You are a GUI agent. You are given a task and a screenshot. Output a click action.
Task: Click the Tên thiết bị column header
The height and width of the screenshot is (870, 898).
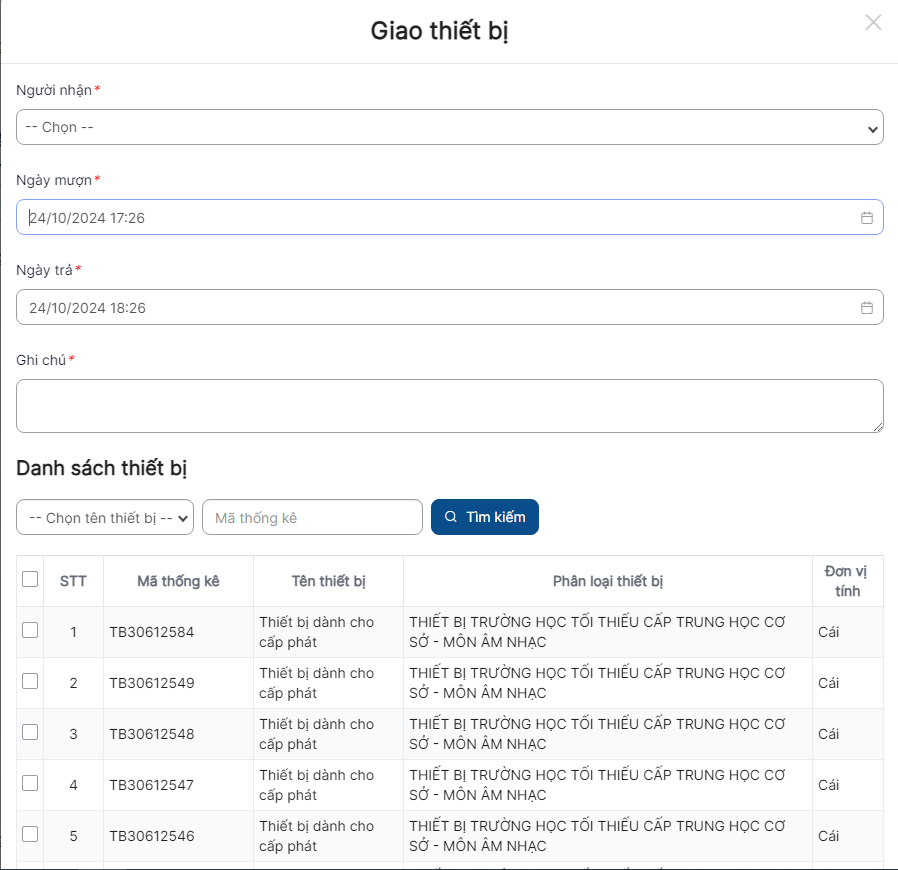(x=328, y=581)
